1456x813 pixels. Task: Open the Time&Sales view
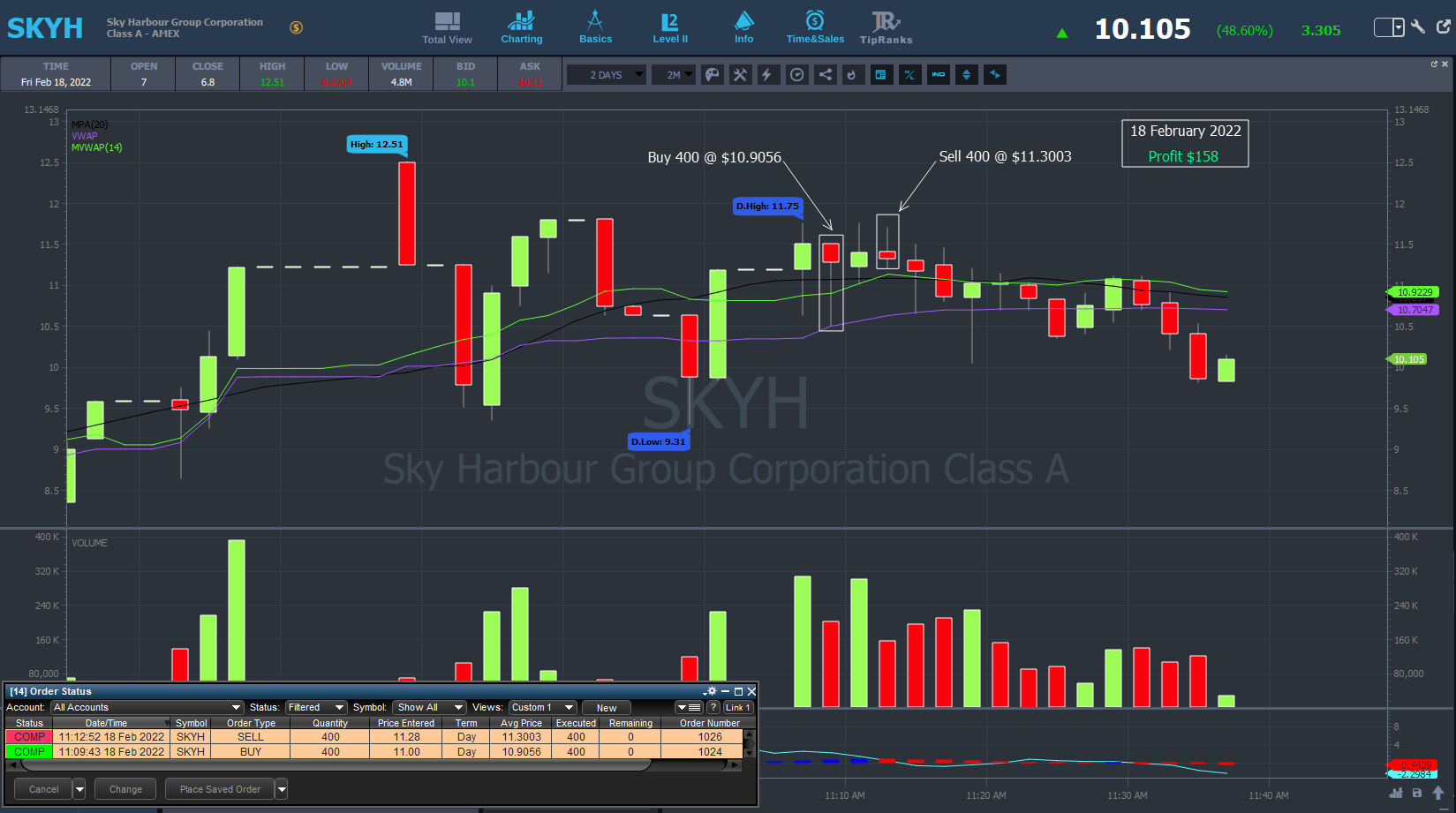click(x=815, y=27)
